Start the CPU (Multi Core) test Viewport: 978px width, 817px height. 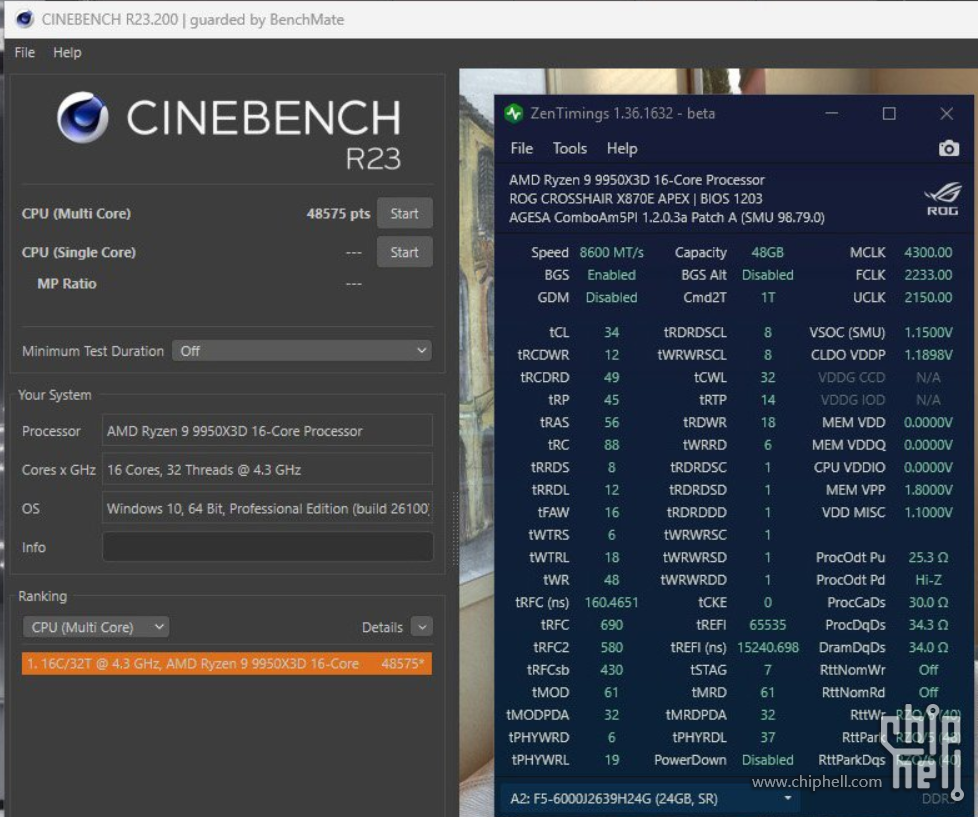(404, 213)
